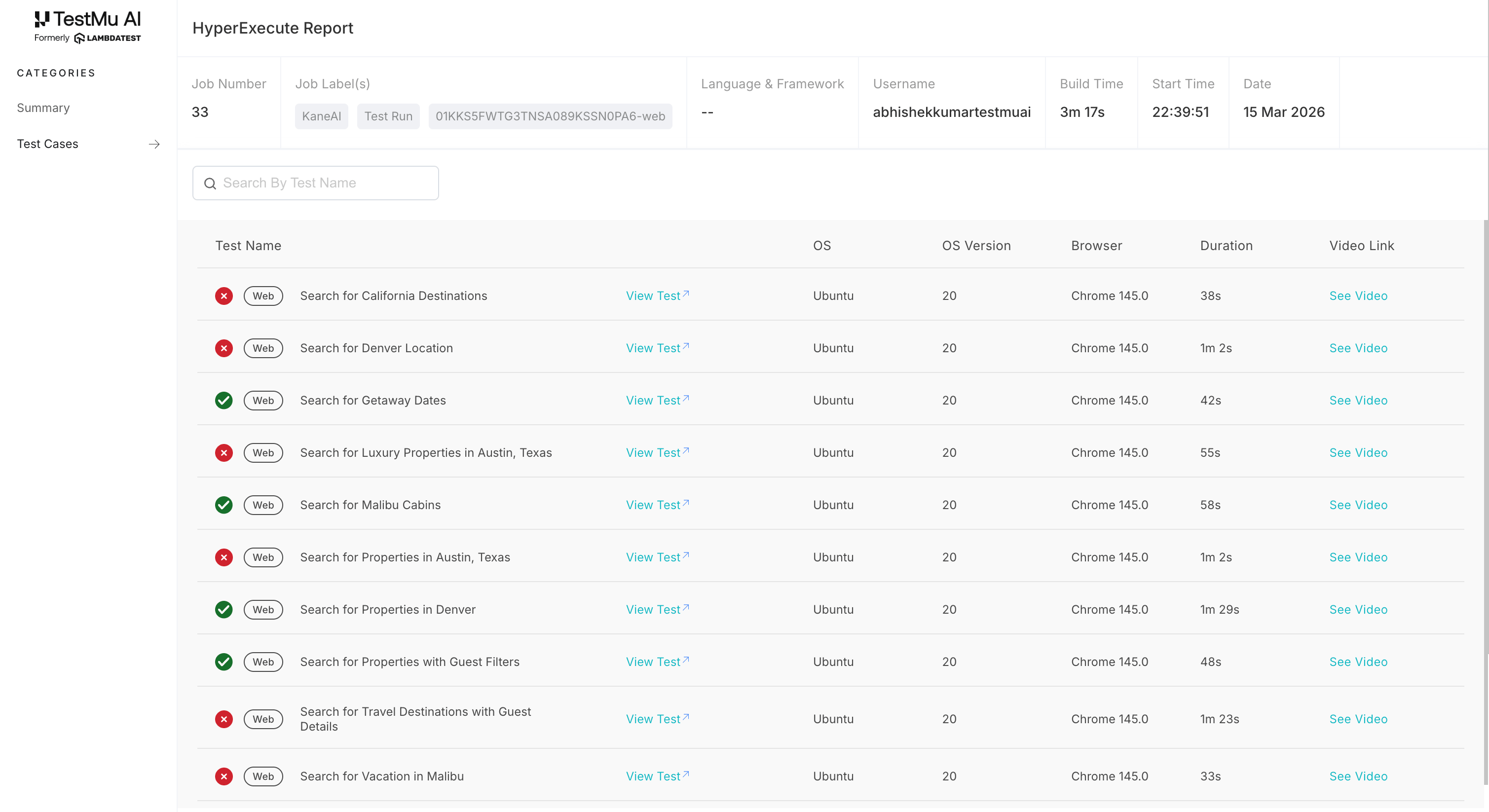Expand Test Cases via the arrow
This screenshot has width=1489, height=812.
pos(153,145)
